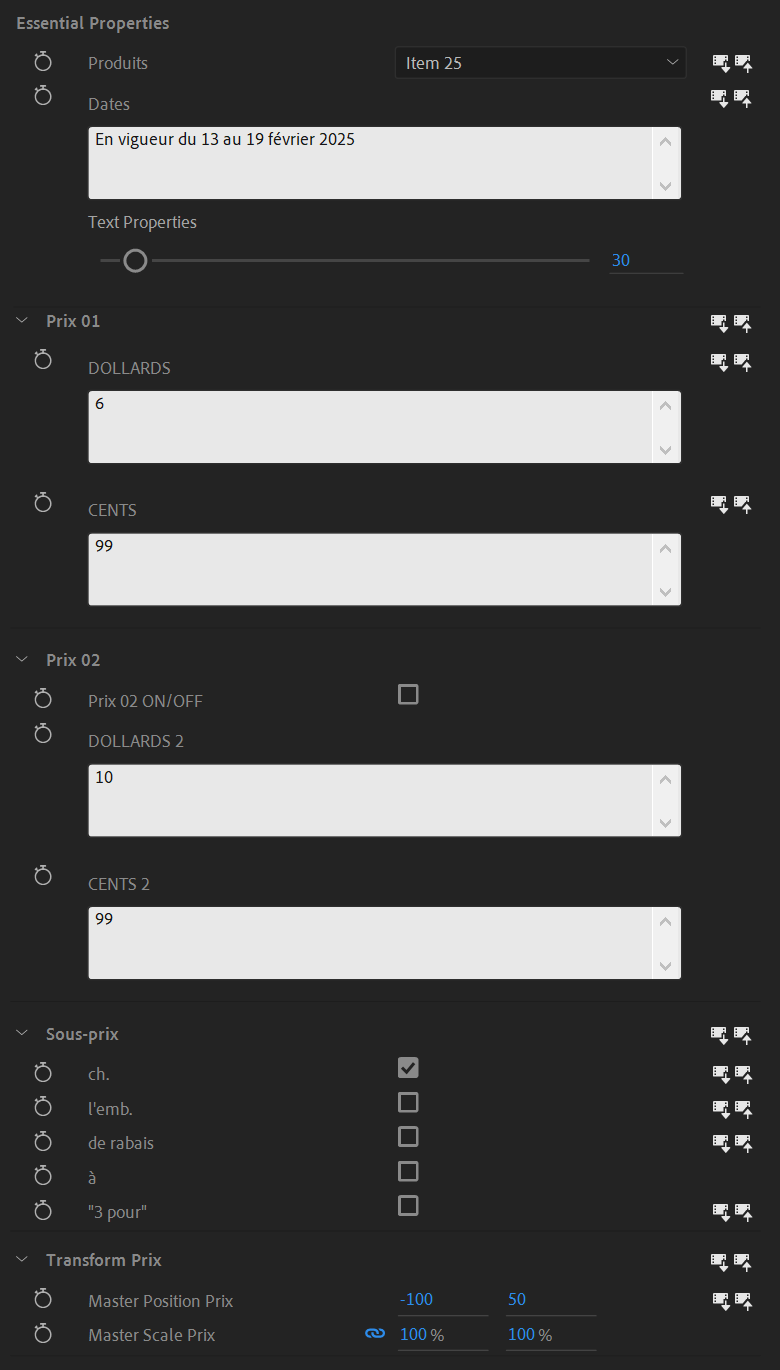This screenshot has width=780, height=1370.
Task: Click the Text Properties value 30
Action: [x=621, y=261]
